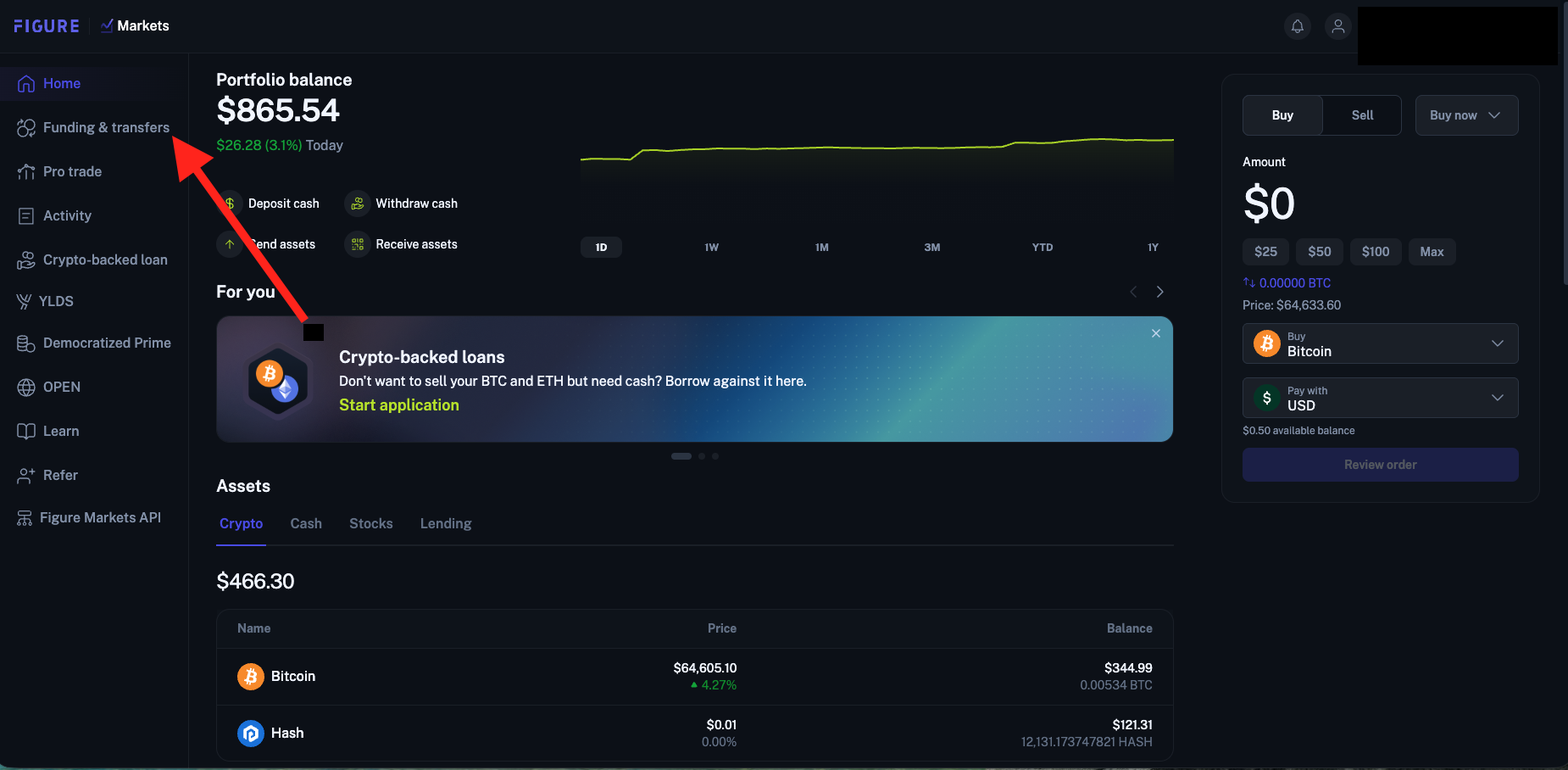
Task: Click the YLDS sidebar icon
Action: [24, 301]
